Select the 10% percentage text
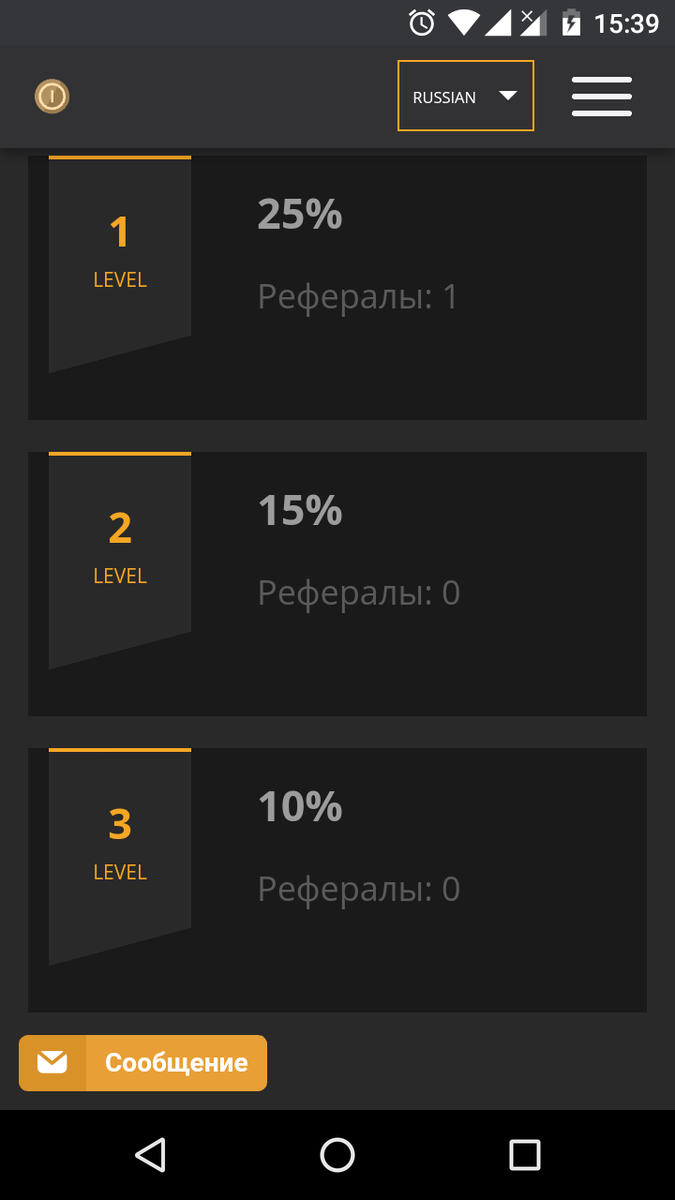 tap(299, 806)
